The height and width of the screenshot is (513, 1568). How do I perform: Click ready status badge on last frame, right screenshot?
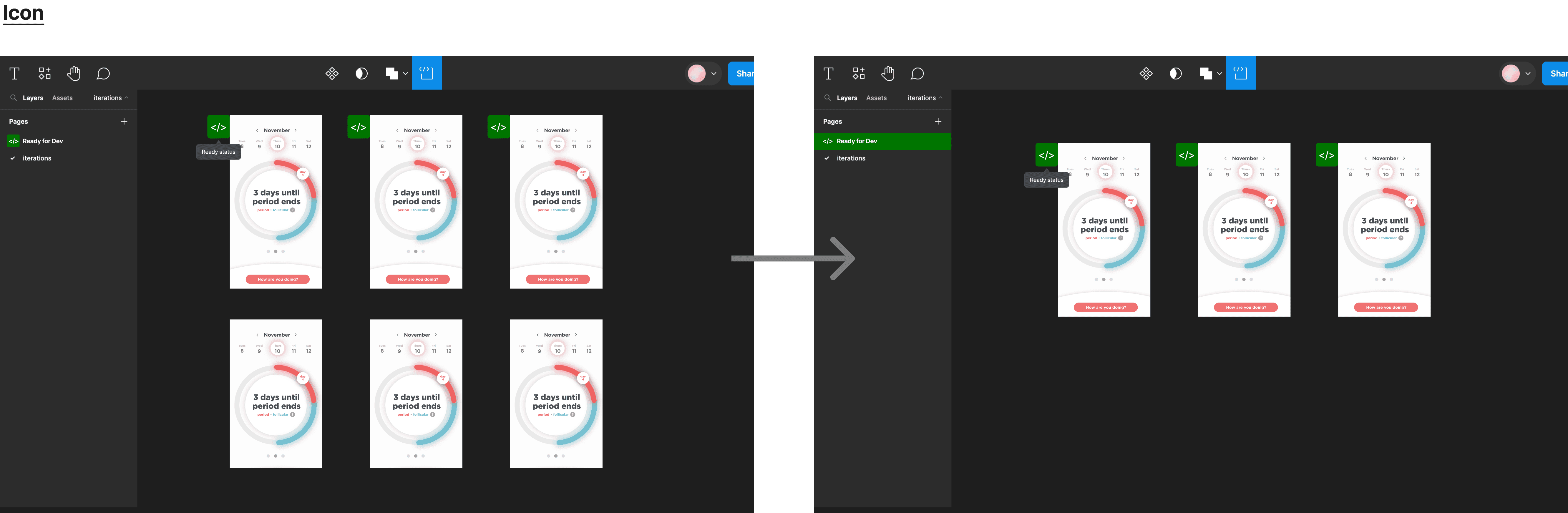(1326, 155)
